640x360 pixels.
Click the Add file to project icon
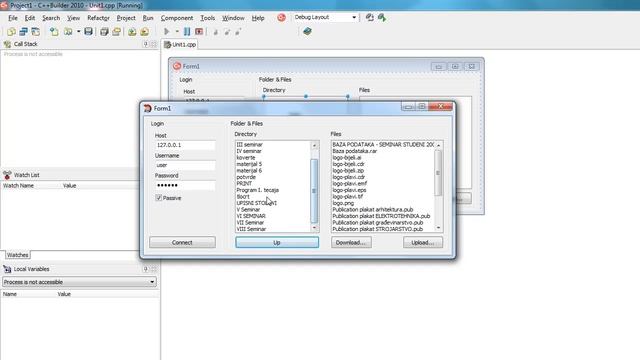click(x=132, y=31)
